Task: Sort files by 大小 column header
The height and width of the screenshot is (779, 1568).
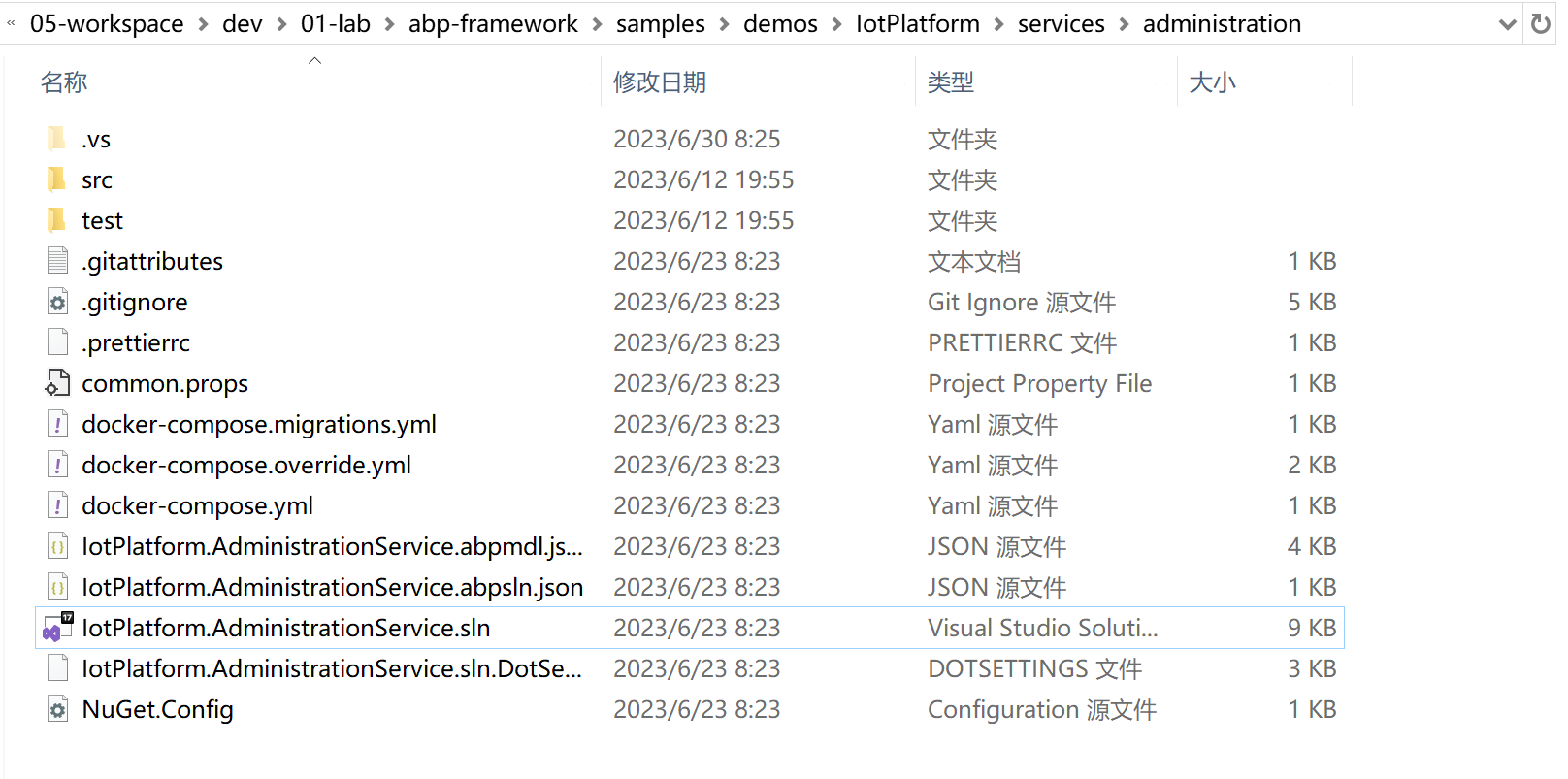Action: click(1213, 82)
